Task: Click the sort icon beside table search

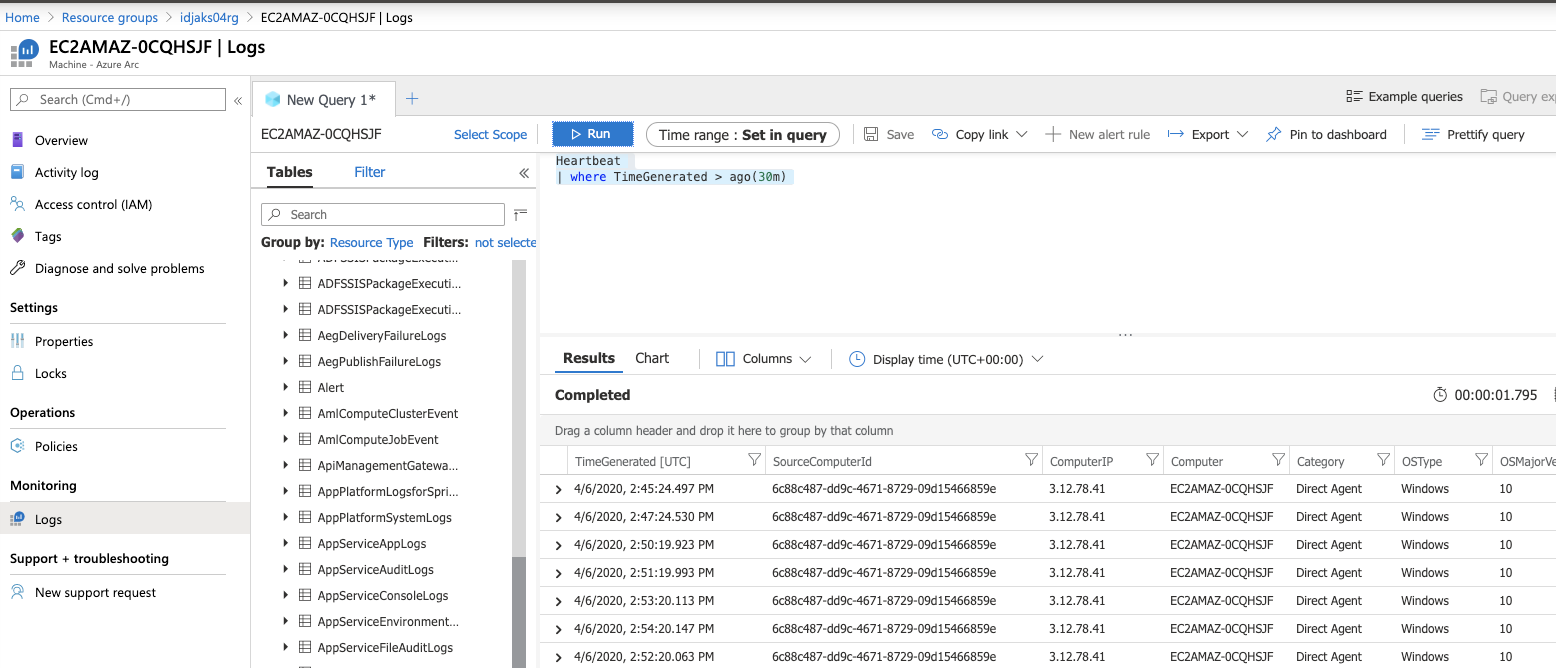Action: 520,214
